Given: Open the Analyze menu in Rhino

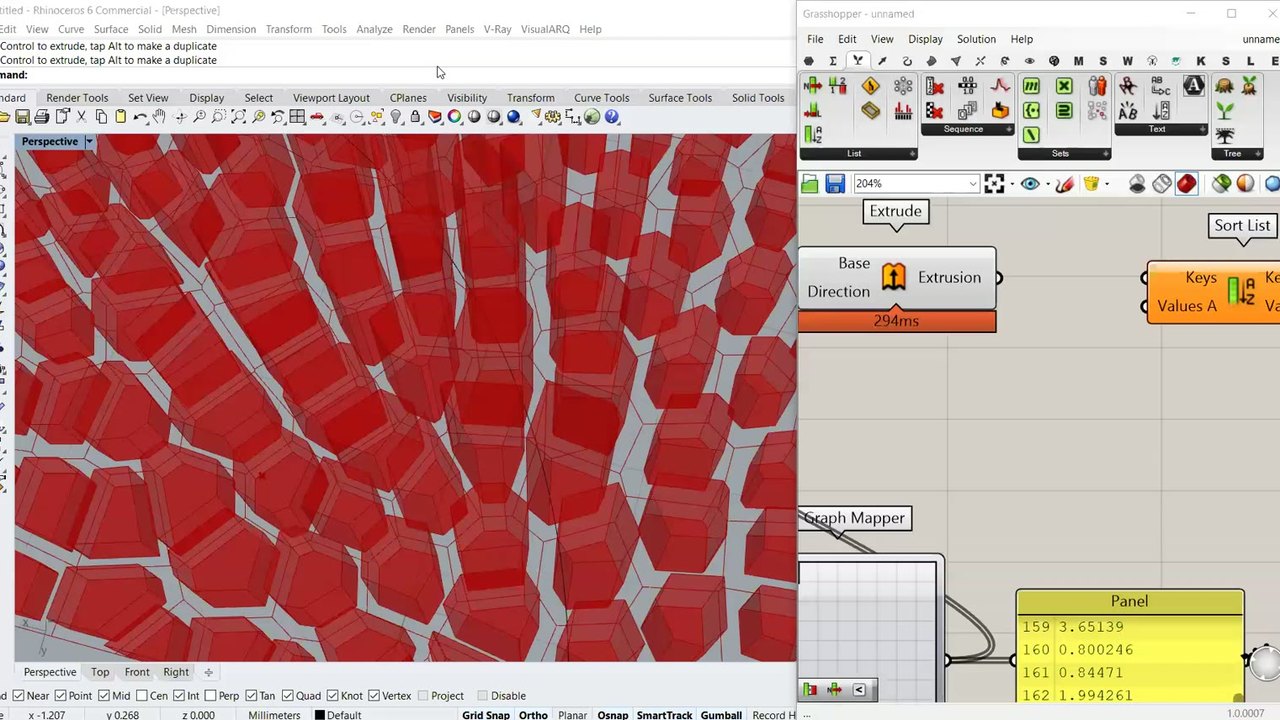Looking at the screenshot, I should tap(374, 29).
